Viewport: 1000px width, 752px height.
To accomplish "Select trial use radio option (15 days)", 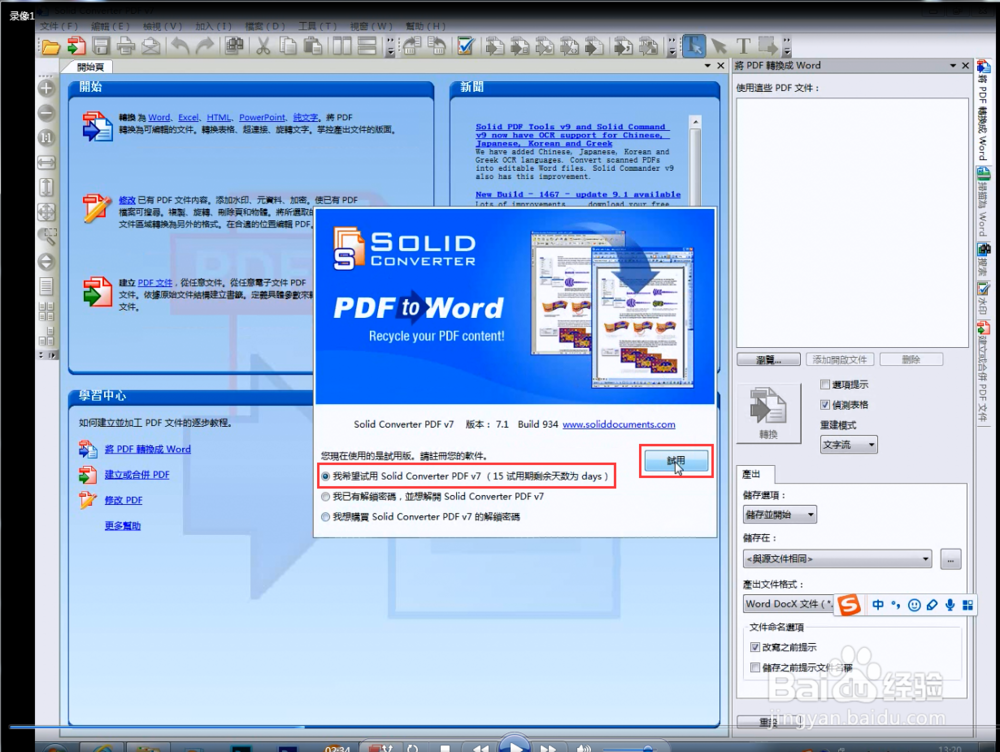I will tap(326, 476).
